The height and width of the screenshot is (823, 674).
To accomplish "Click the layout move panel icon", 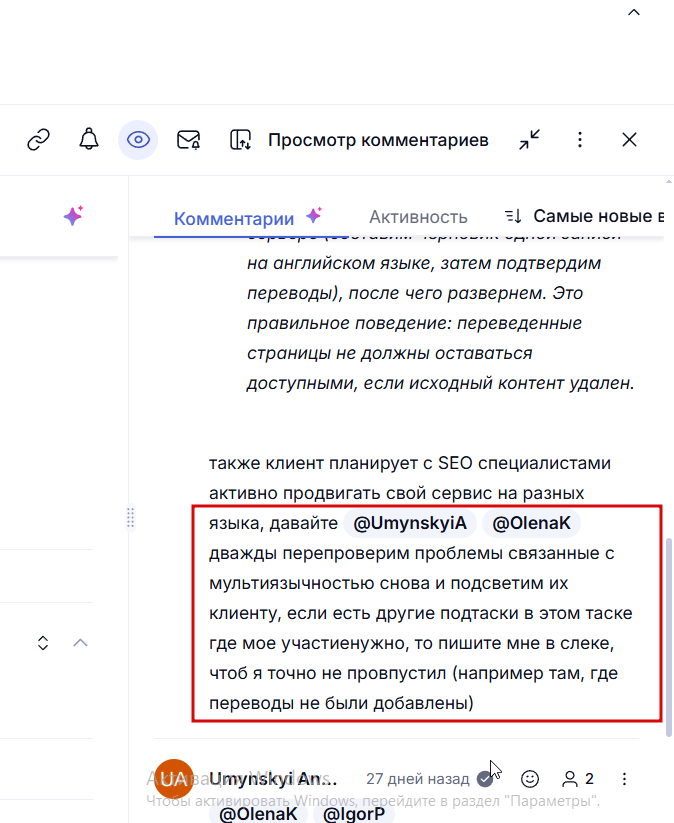I will 240,140.
